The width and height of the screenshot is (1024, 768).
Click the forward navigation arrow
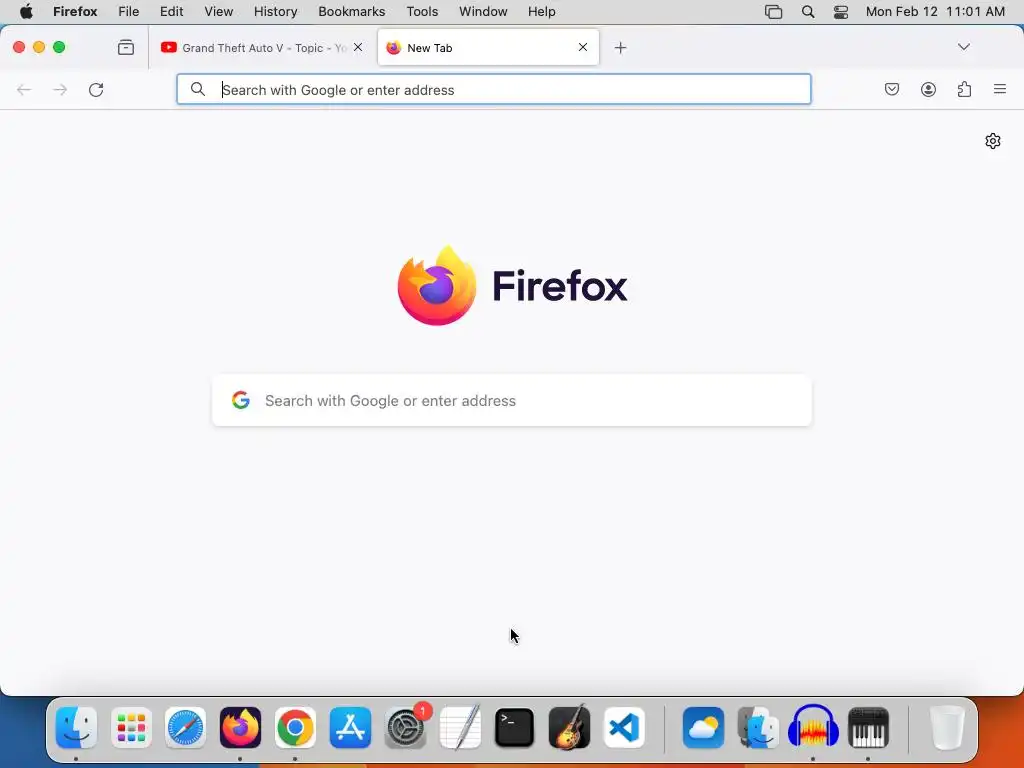pos(60,89)
